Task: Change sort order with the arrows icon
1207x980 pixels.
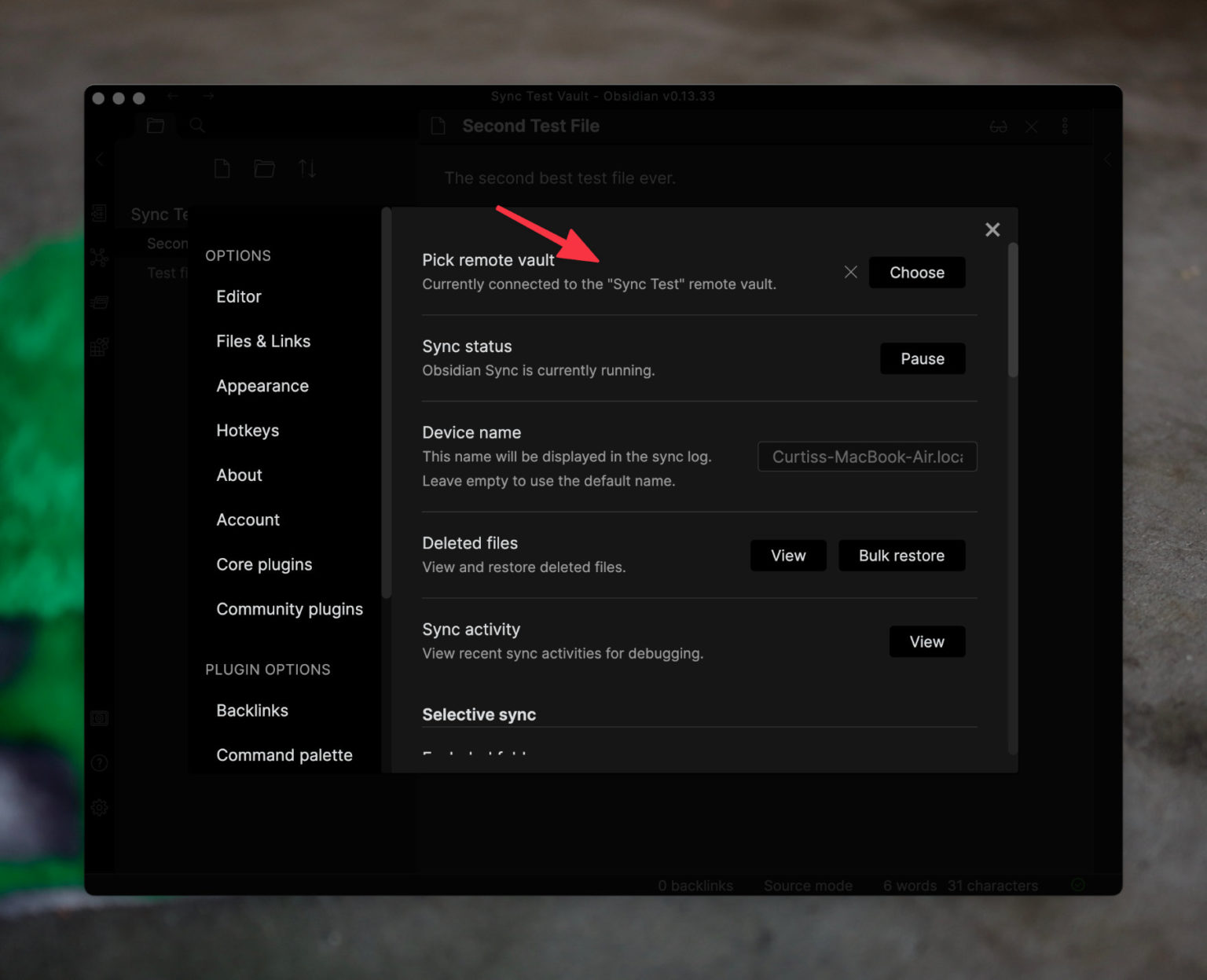Action: [307, 168]
